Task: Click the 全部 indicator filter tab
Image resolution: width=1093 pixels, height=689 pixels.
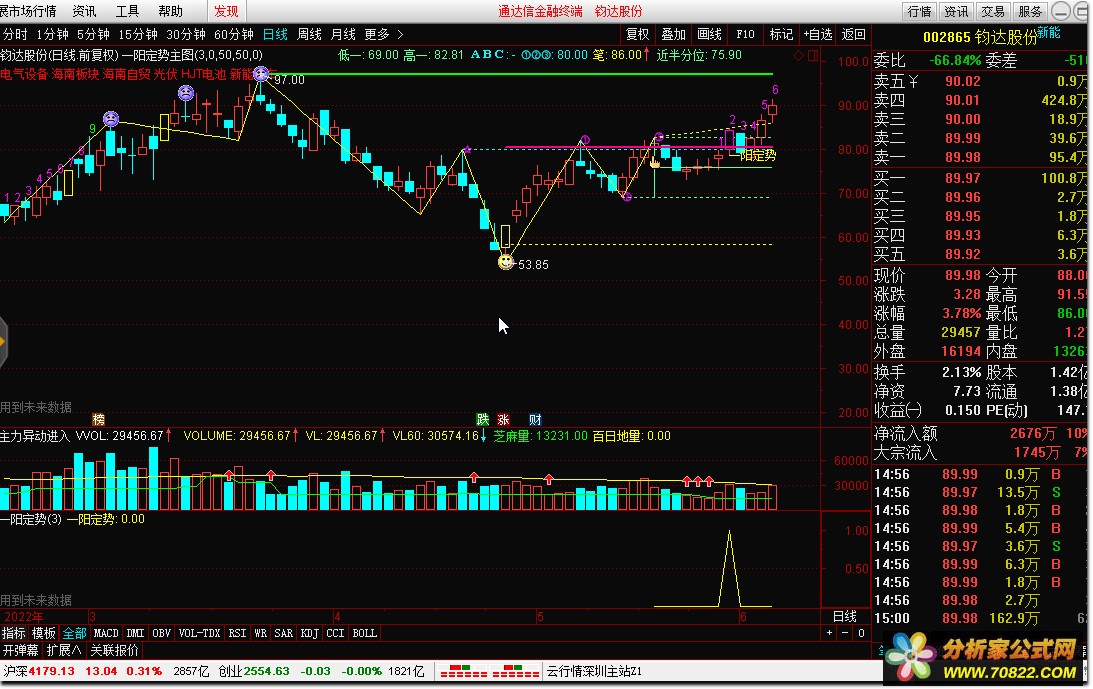Action: tap(74, 633)
